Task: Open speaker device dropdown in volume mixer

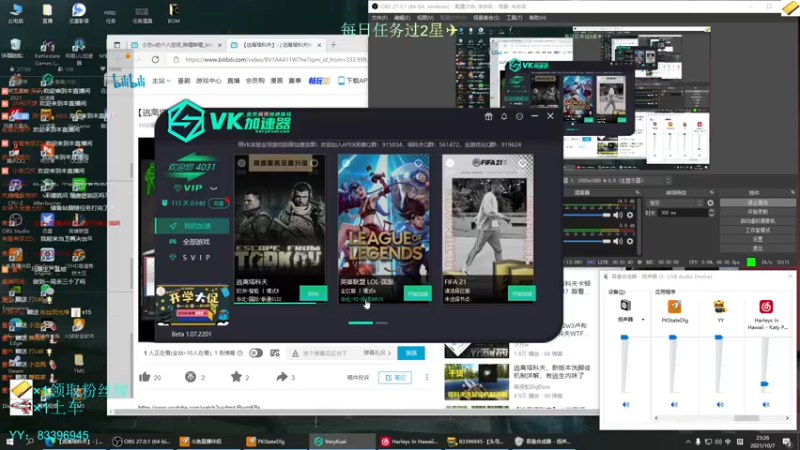Action: point(643,320)
